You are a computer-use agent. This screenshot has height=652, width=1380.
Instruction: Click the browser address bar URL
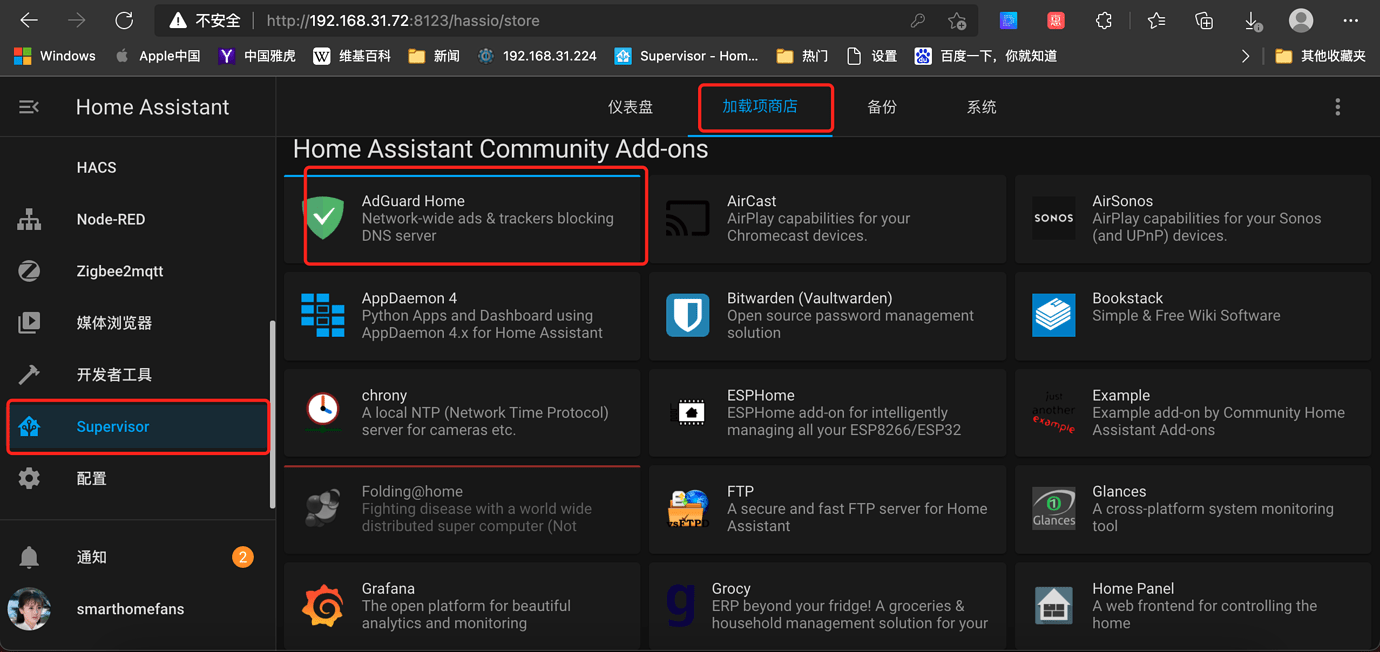point(400,20)
